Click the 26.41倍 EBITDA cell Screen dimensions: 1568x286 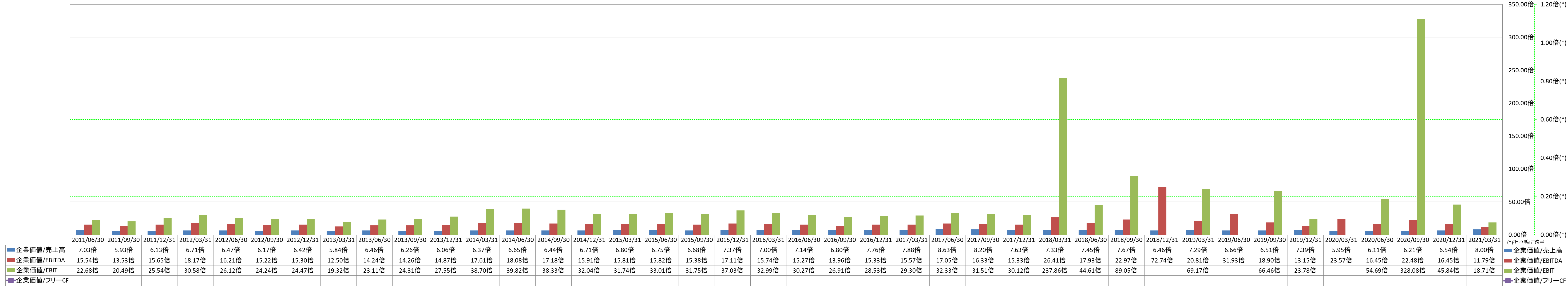coord(1055,260)
